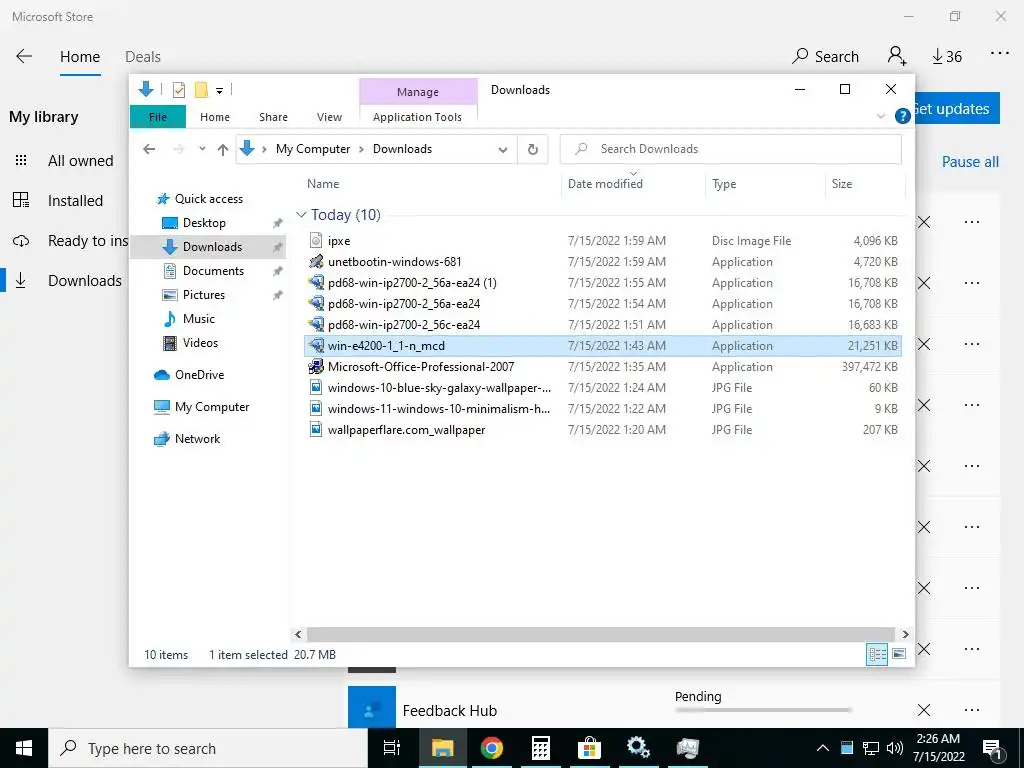This screenshot has height=768, width=1024.
Task: Select Network in the navigation pane
Action: 197,439
